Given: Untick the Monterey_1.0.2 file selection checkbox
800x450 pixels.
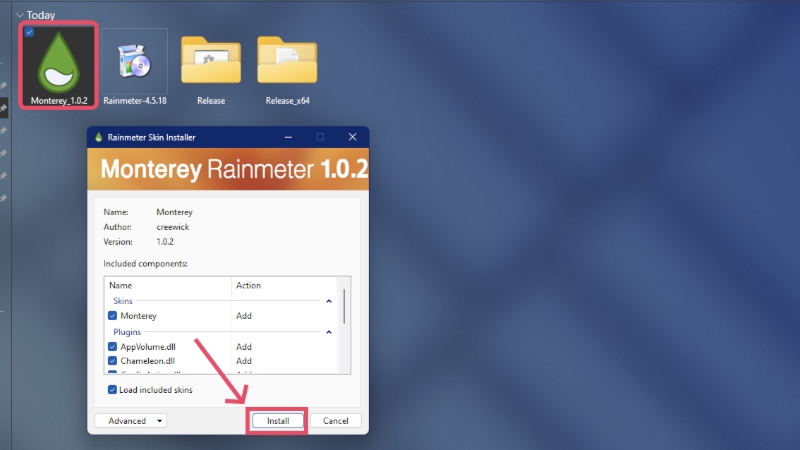Looking at the screenshot, I should pyautogui.click(x=29, y=32).
